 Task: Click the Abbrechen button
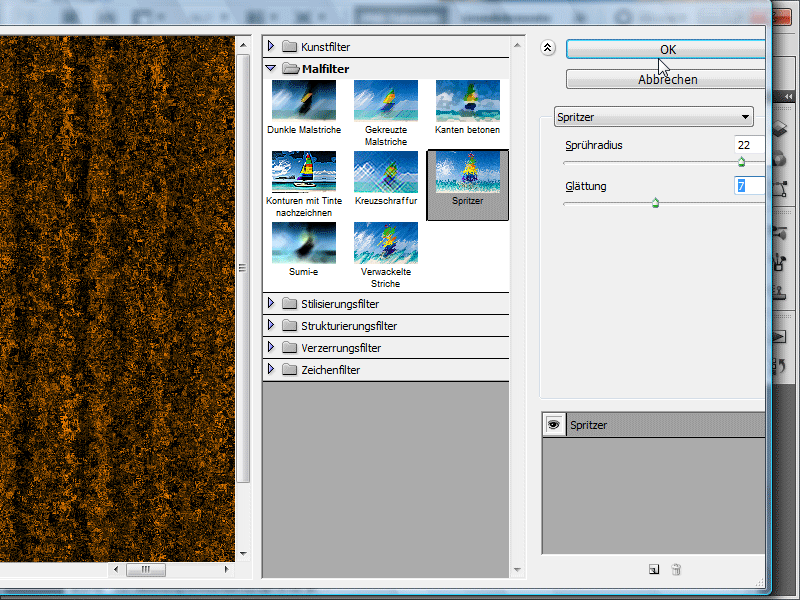coord(665,80)
